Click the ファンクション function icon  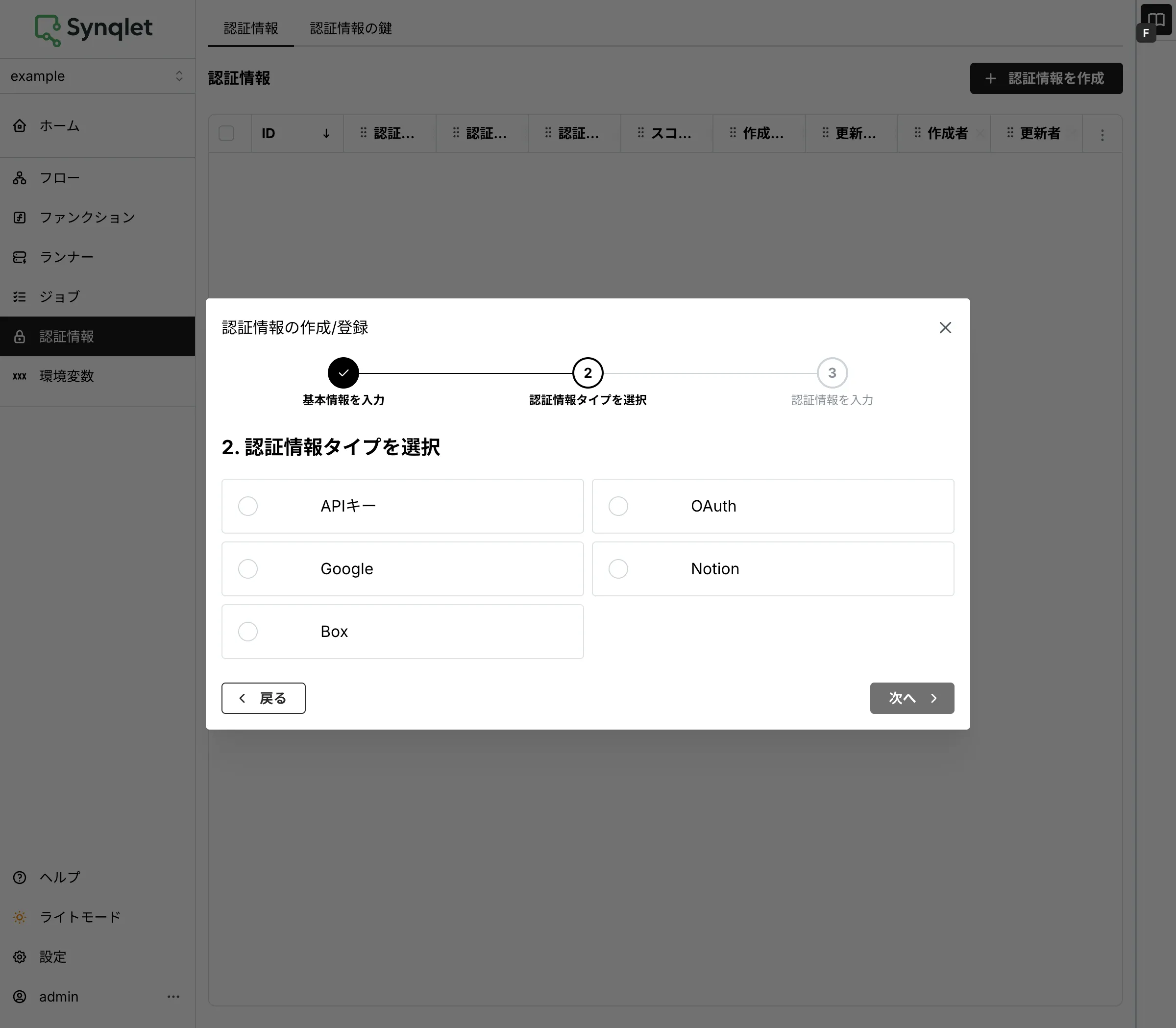[x=20, y=218]
